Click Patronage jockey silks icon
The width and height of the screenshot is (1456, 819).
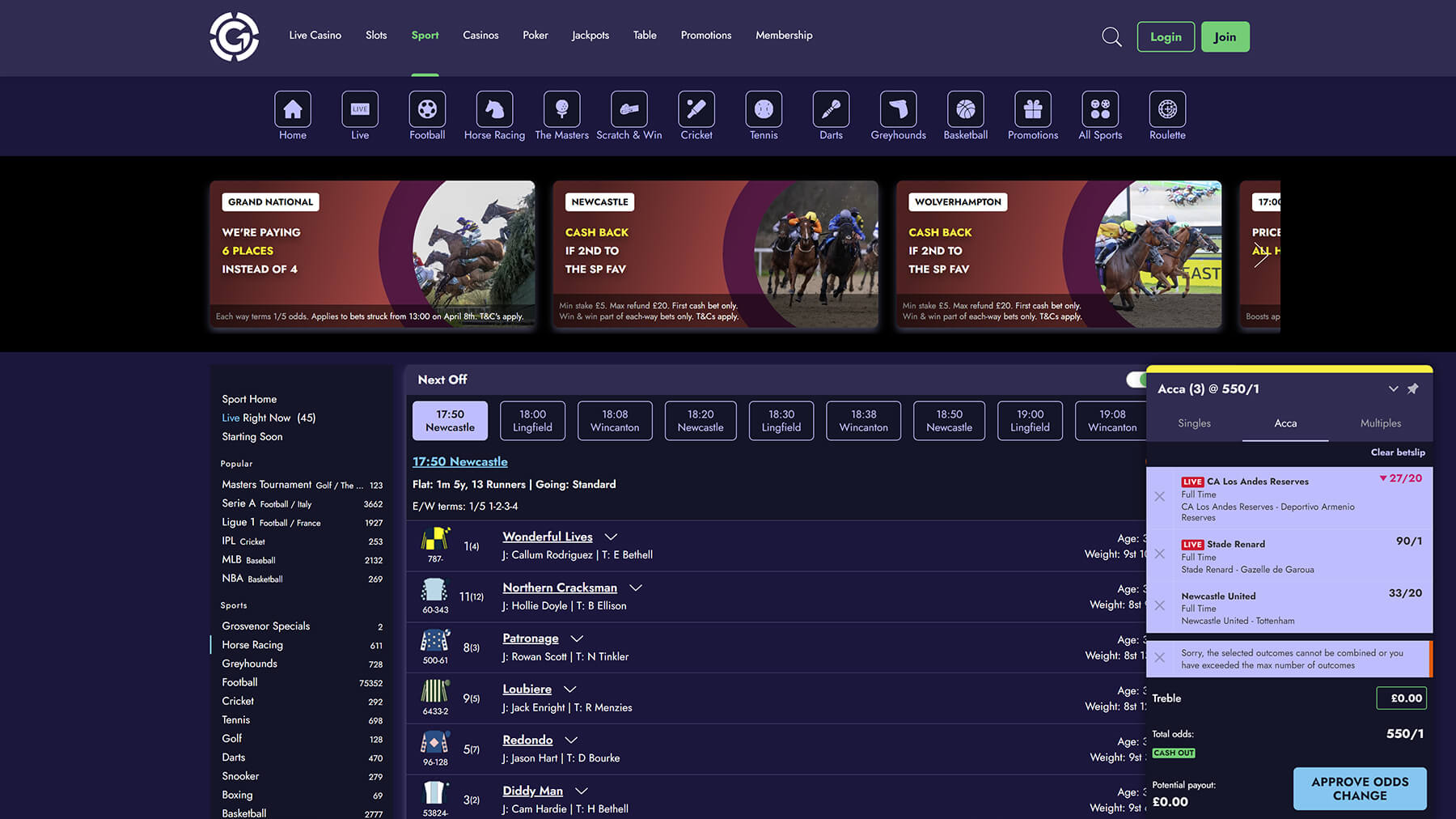[x=435, y=641]
